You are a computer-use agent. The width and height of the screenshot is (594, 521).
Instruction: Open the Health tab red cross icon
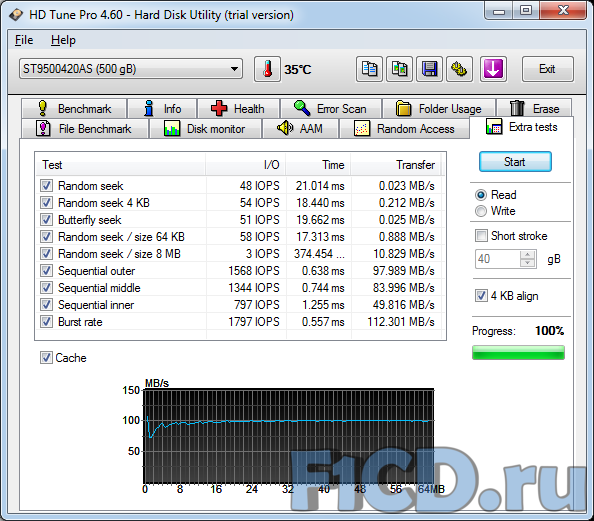click(x=219, y=108)
